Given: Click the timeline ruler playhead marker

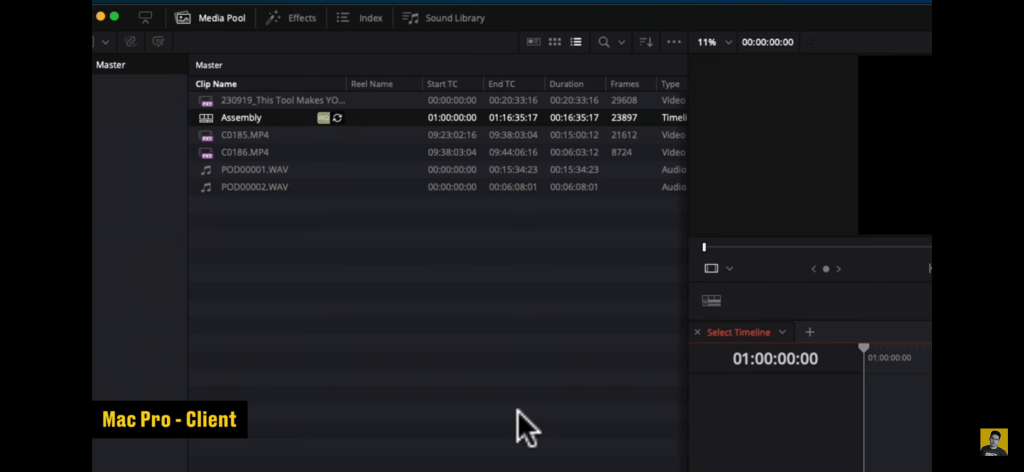Looking at the screenshot, I should pos(864,348).
